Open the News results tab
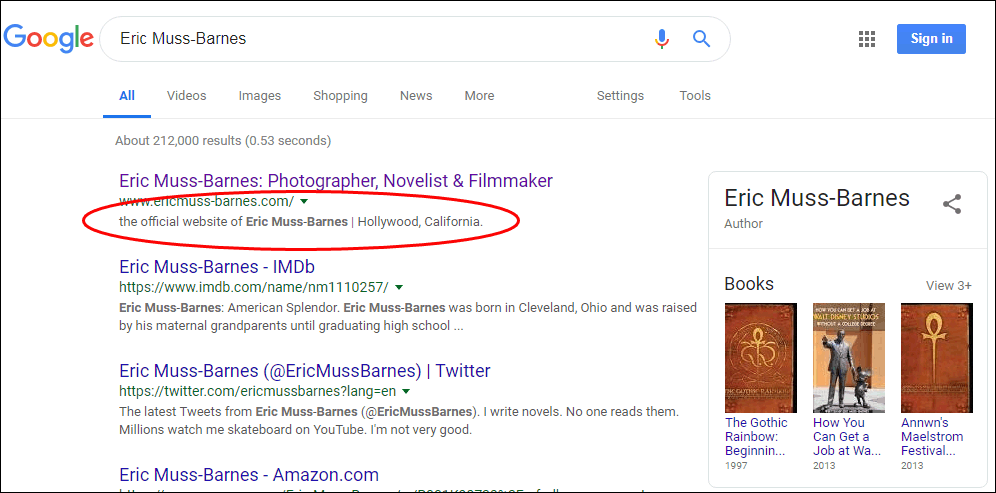Image resolution: width=996 pixels, height=493 pixels. tap(416, 96)
